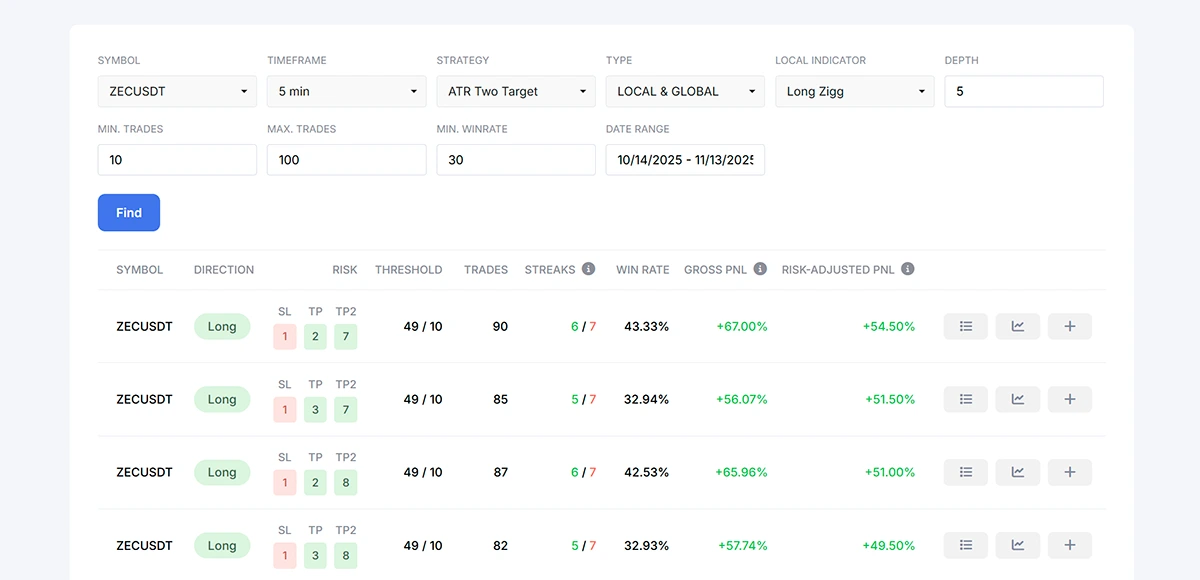This screenshot has height=580, width=1200.
Task: Click risk-adjusted PNL +51.50%
Action: click(890, 400)
